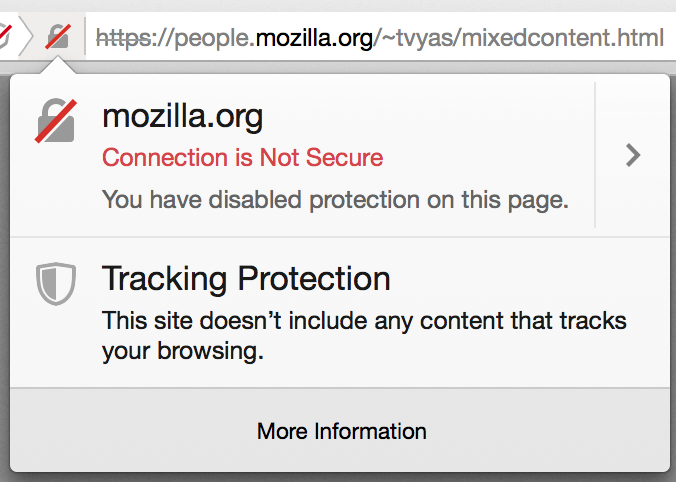Viewport: 676px width, 482px height.
Task: Click the words your browsing in the description
Action: [183, 351]
